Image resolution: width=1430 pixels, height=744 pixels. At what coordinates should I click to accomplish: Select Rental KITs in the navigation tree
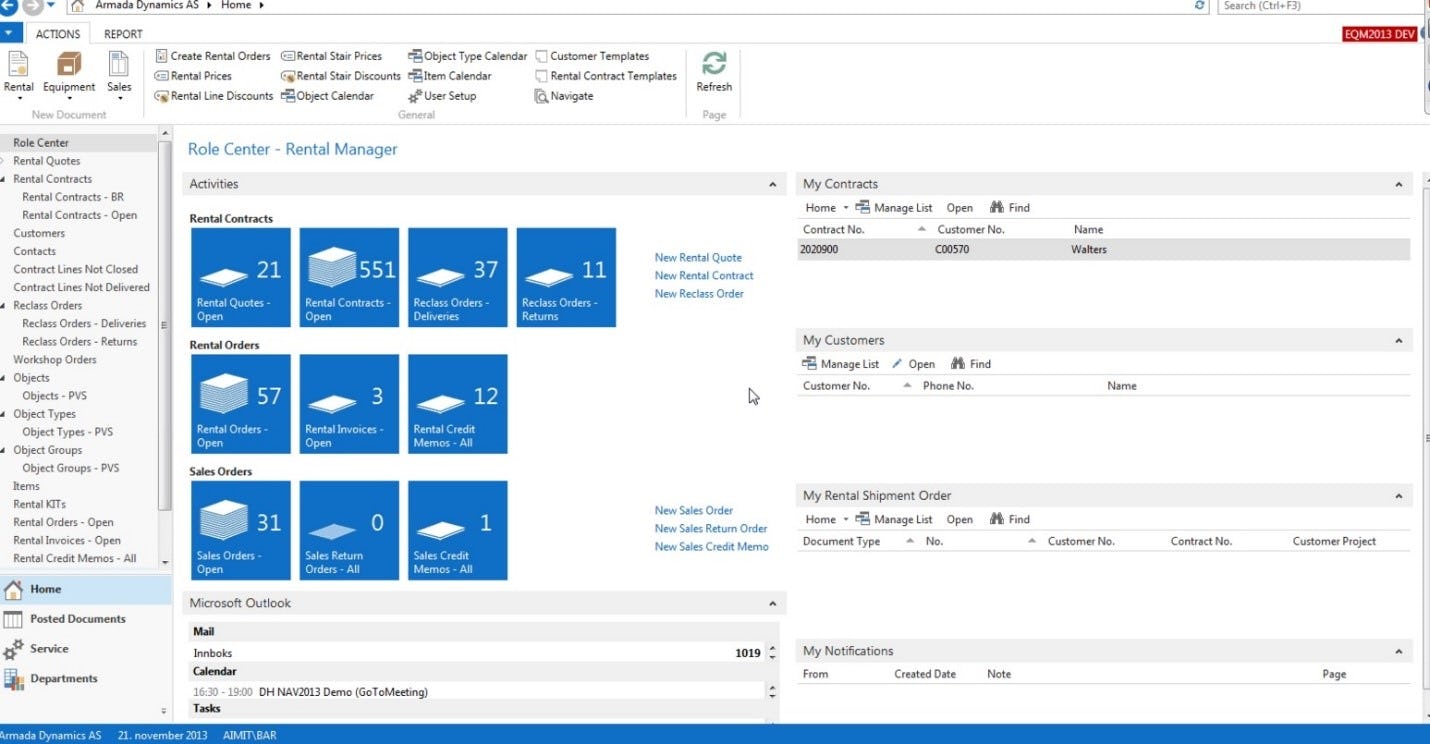coord(39,504)
